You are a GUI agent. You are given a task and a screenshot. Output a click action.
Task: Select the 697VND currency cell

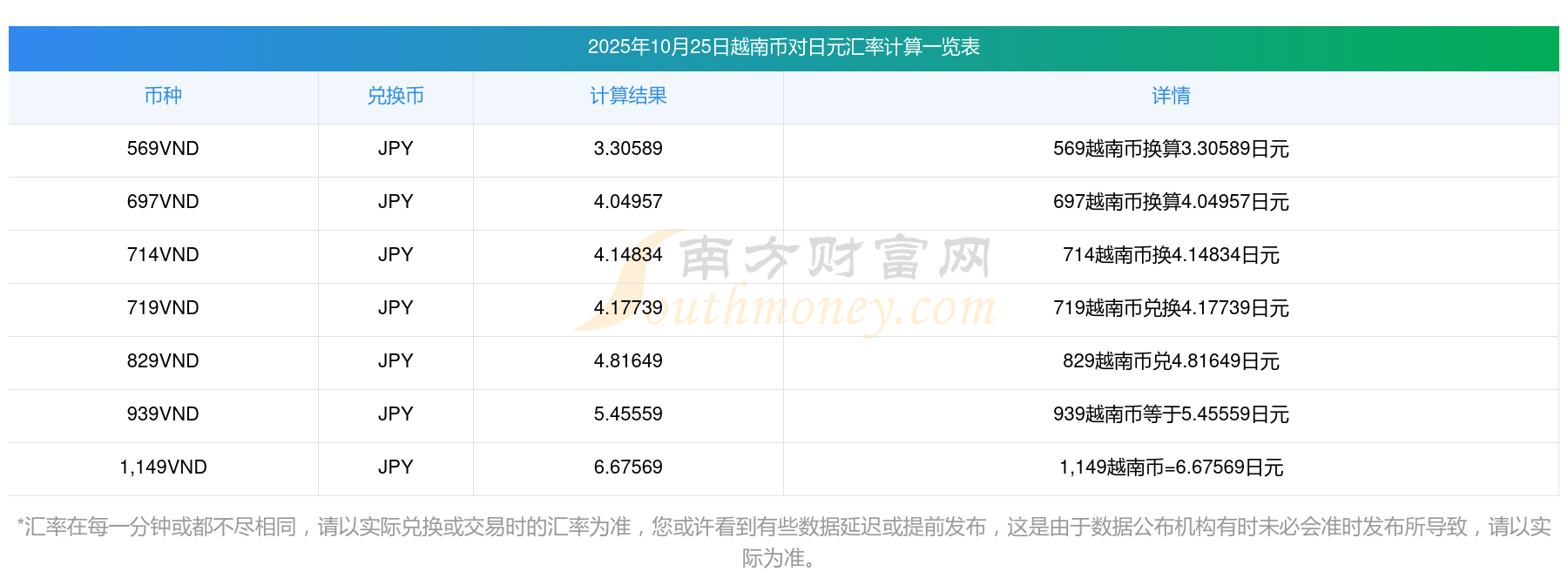click(163, 202)
